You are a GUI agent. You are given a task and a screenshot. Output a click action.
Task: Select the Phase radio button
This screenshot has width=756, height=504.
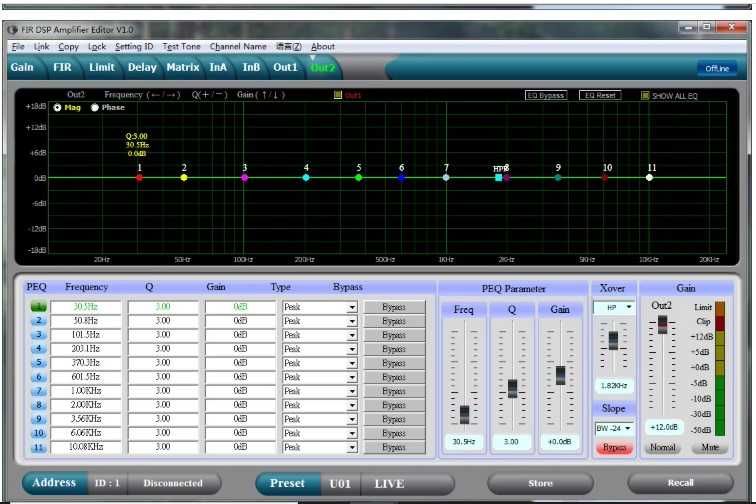point(95,107)
